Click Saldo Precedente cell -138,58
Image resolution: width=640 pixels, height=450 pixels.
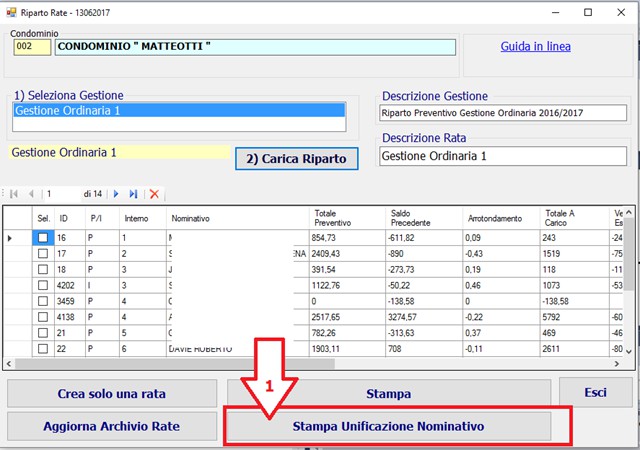(424, 301)
